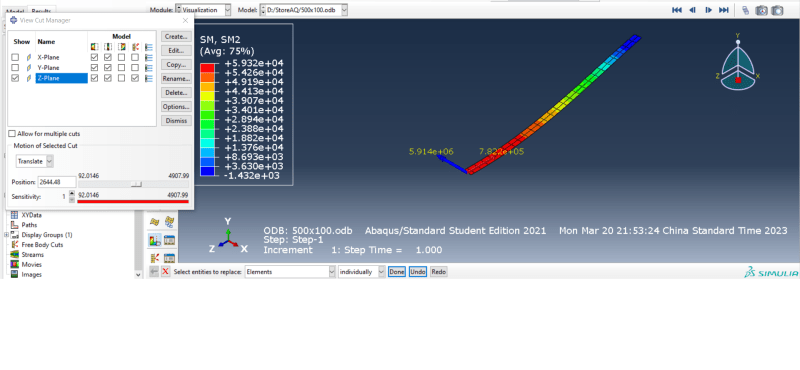Viewport: 800px width, 370px height.
Task: Click the blue-tinted deformed-shape right toolbox icon
Action: [x=170, y=221]
